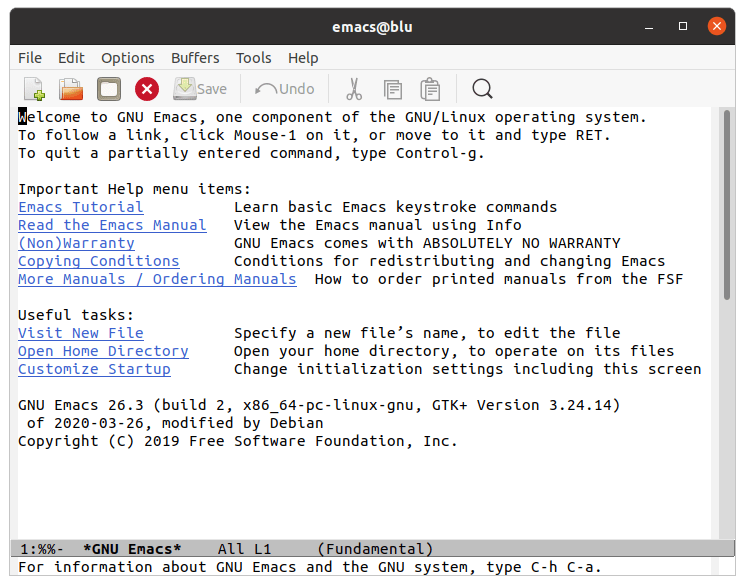This screenshot has height=585, width=745.
Task: Open the Help menu
Action: 303,58
